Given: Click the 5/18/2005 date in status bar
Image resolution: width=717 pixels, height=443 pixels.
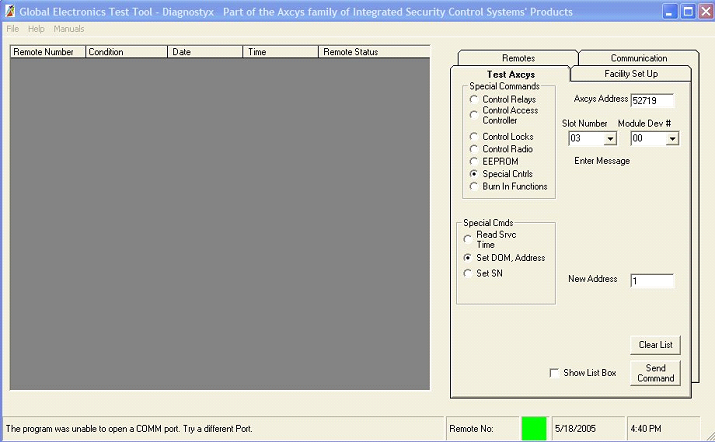Looking at the screenshot, I should (588, 429).
